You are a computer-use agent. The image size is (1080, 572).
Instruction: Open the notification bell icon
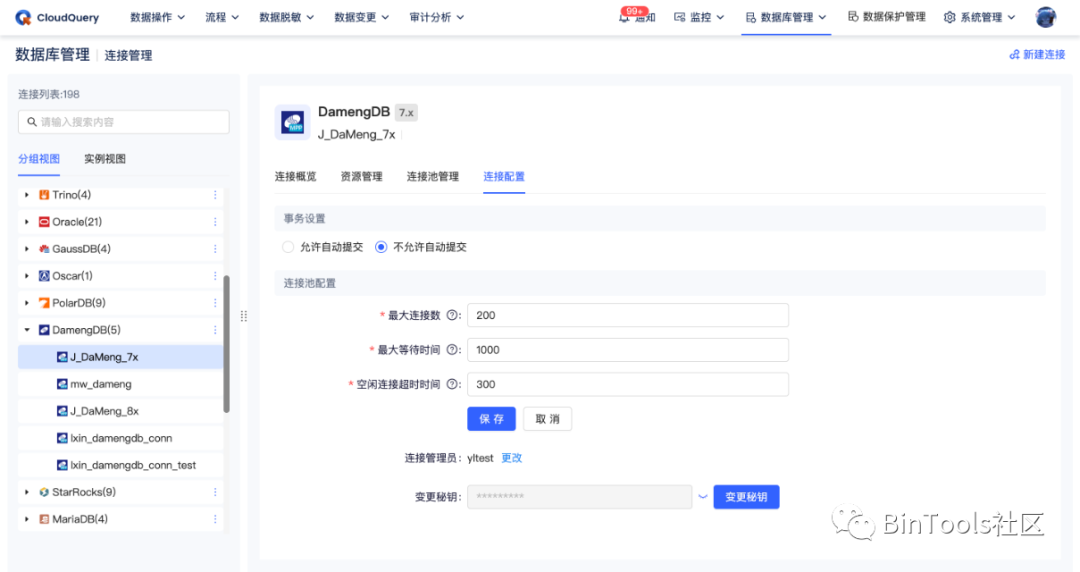[624, 17]
